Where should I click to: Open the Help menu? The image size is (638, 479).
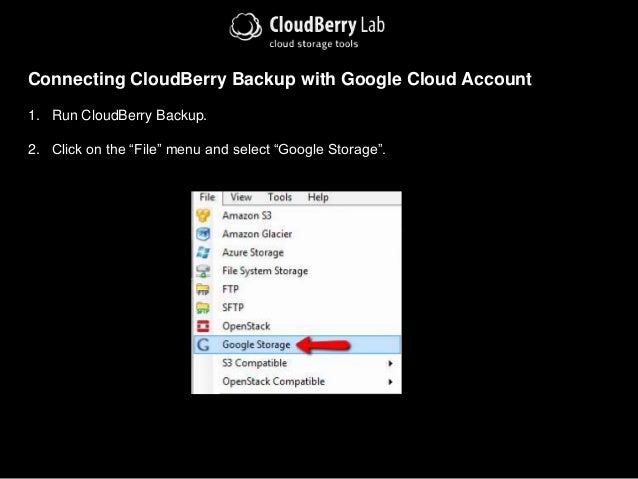coord(318,197)
